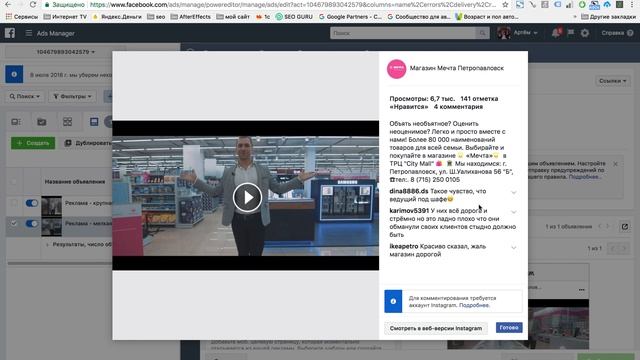640x360 pixels.
Task: Dismiss the warning notice with X
Action: point(616,164)
